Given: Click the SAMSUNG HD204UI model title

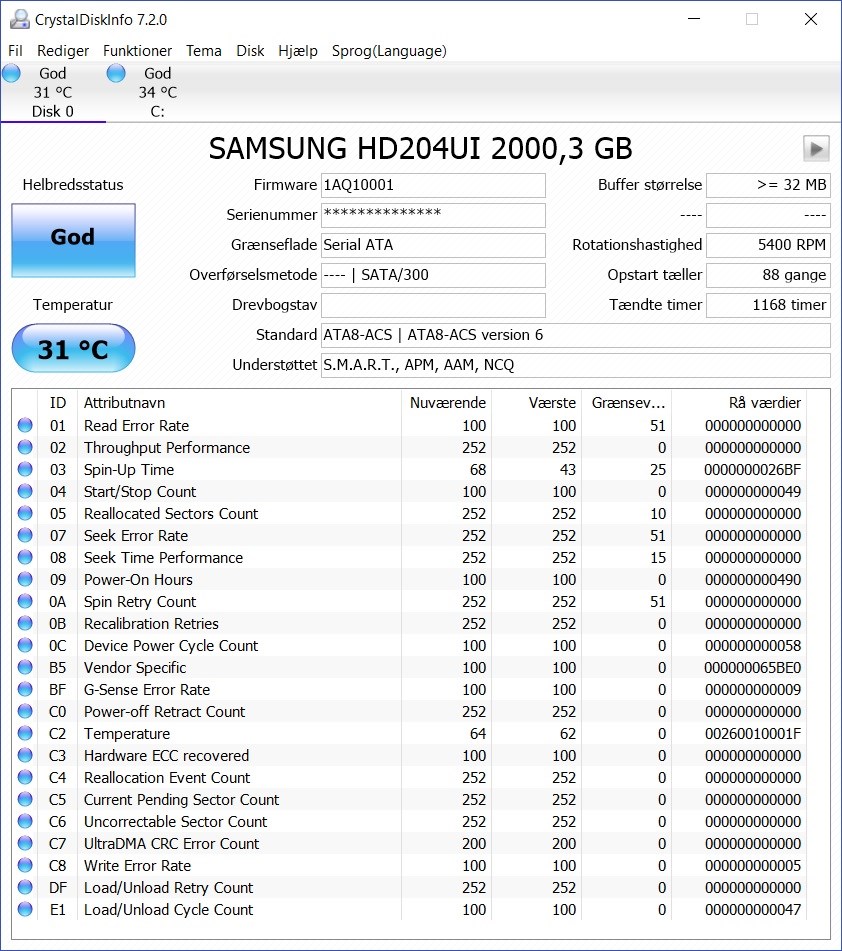Looking at the screenshot, I should point(420,149).
